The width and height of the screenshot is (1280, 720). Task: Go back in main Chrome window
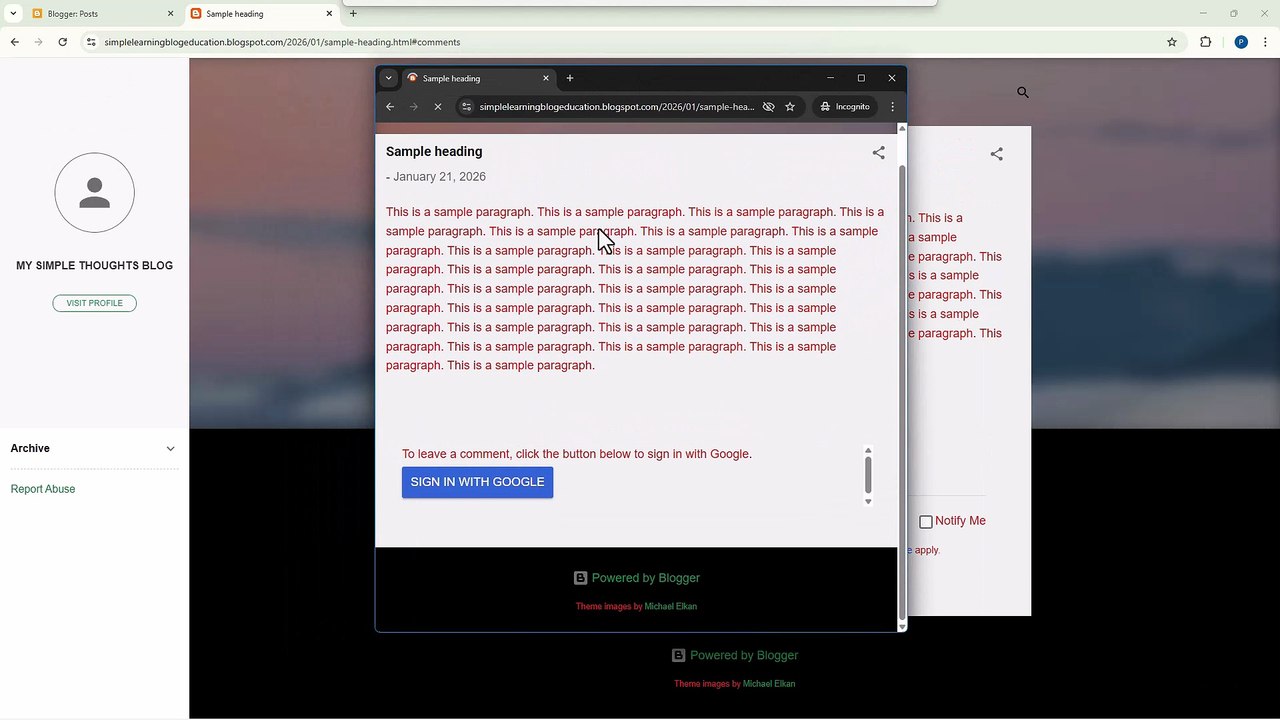pyautogui.click(x=15, y=42)
